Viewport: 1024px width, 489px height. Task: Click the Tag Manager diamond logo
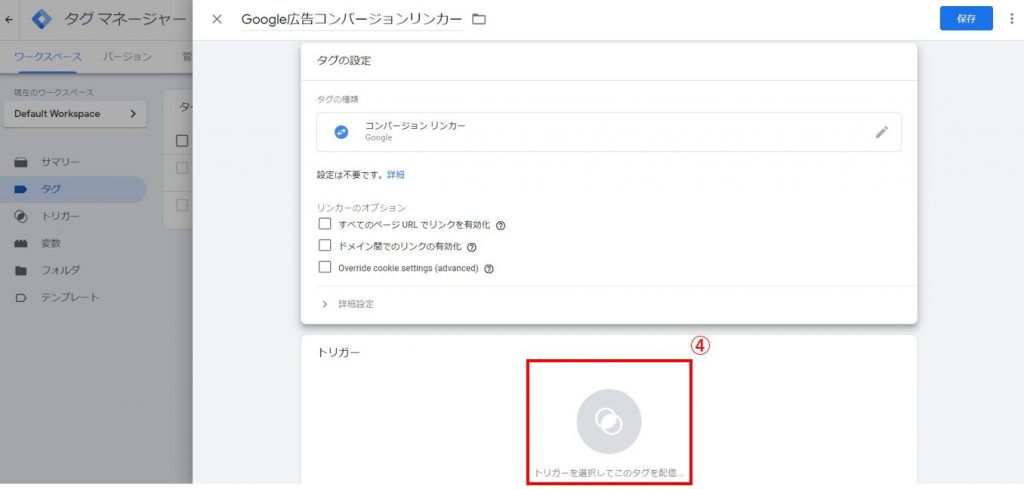(42, 20)
